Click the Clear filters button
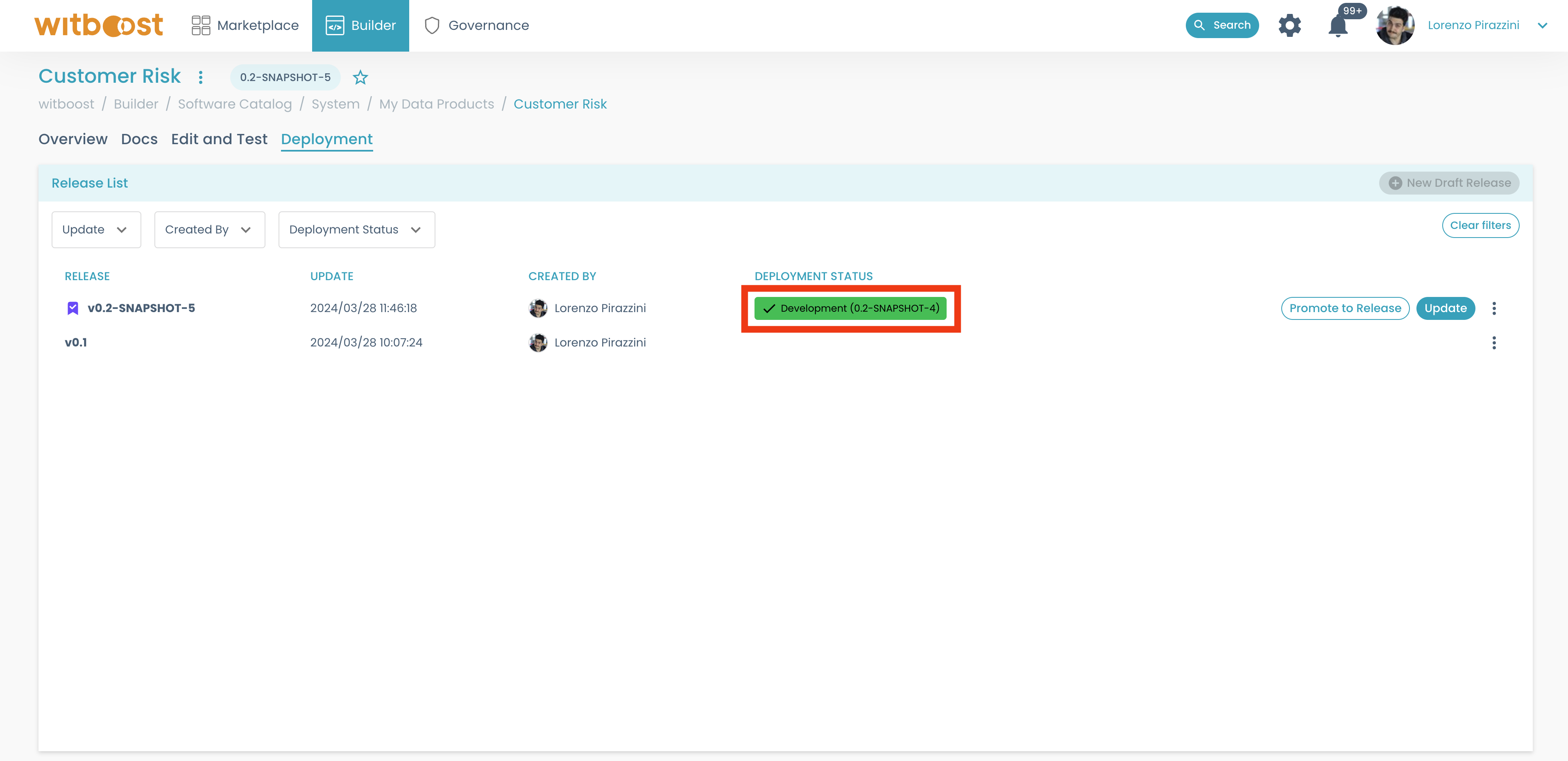Screen dimensions: 1568x761 tap(1480, 225)
